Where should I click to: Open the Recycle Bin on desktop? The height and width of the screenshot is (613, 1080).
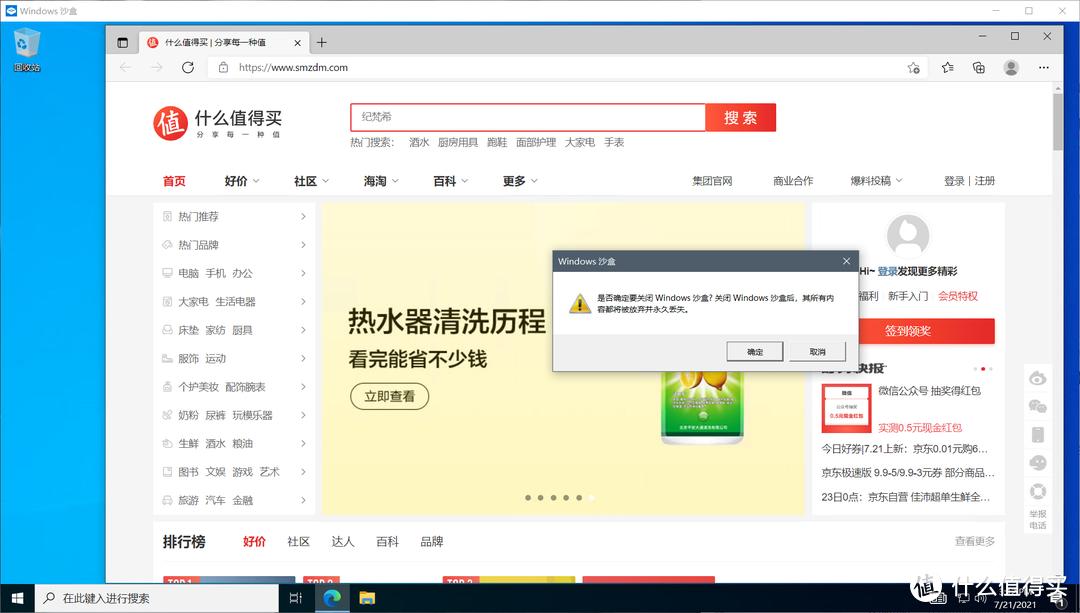click(25, 42)
